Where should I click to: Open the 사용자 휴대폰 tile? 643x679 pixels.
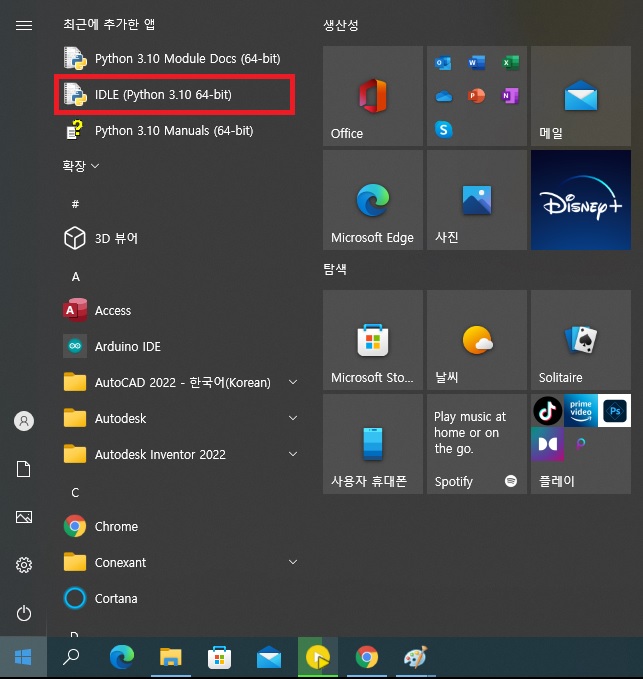point(373,444)
